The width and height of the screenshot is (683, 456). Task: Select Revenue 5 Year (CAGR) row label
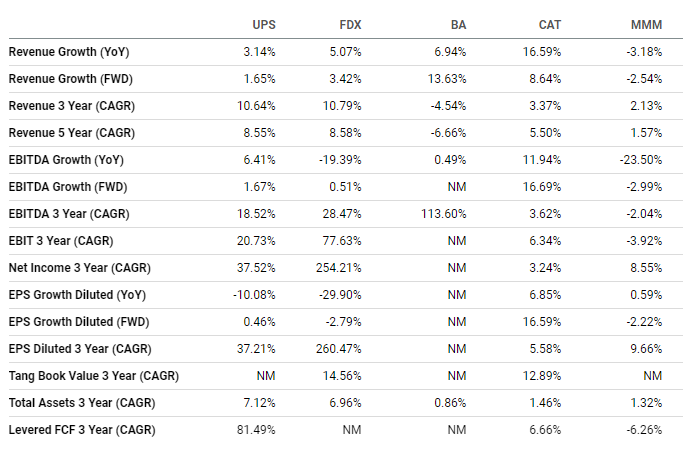(x=71, y=132)
